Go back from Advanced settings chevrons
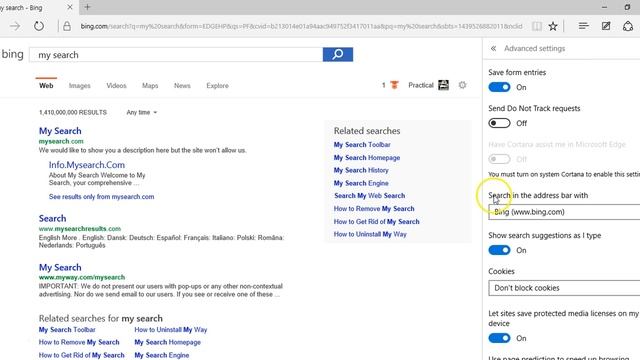The image size is (640, 360). pyautogui.click(x=493, y=48)
